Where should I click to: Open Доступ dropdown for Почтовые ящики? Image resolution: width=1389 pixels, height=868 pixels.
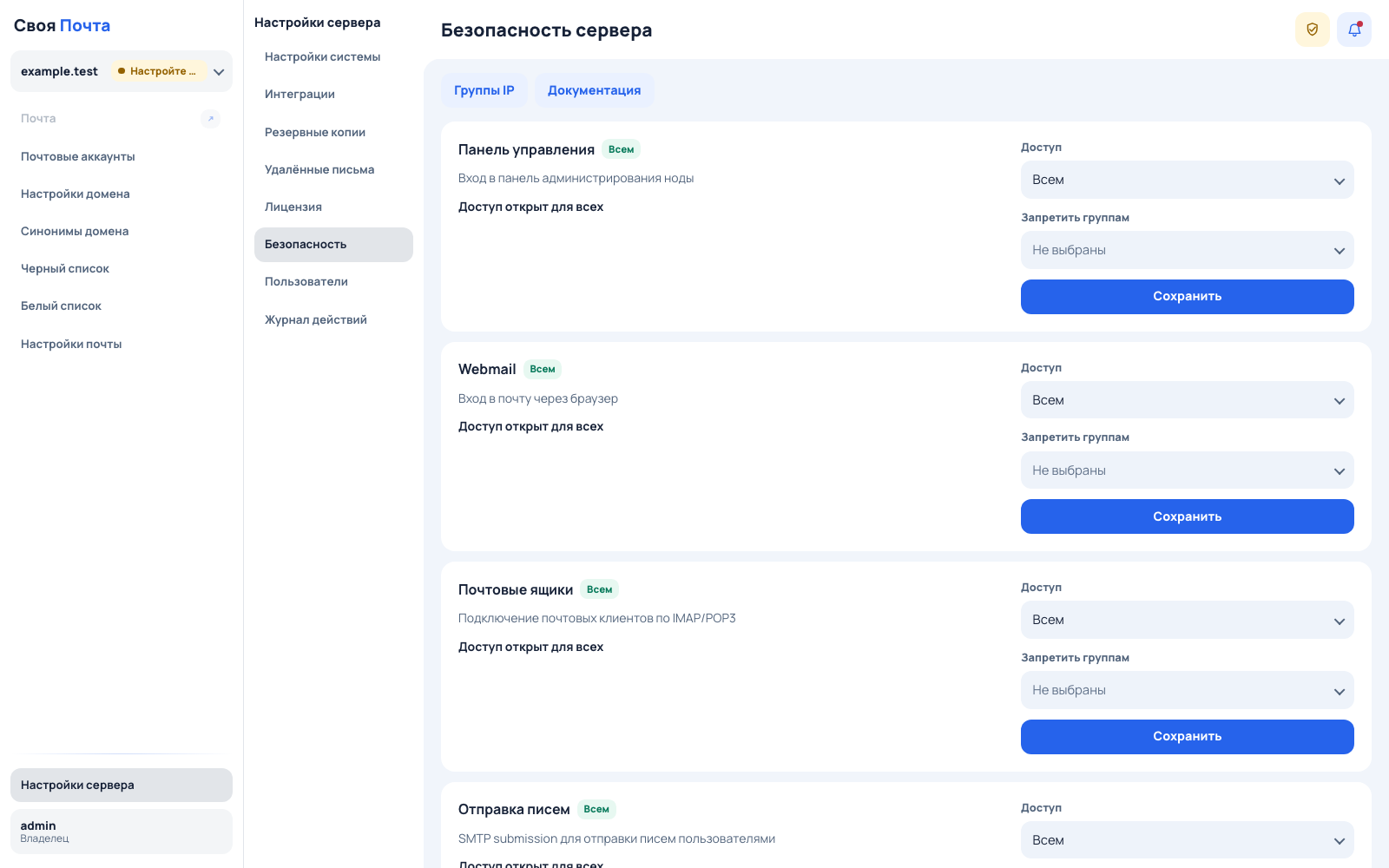point(1187,620)
